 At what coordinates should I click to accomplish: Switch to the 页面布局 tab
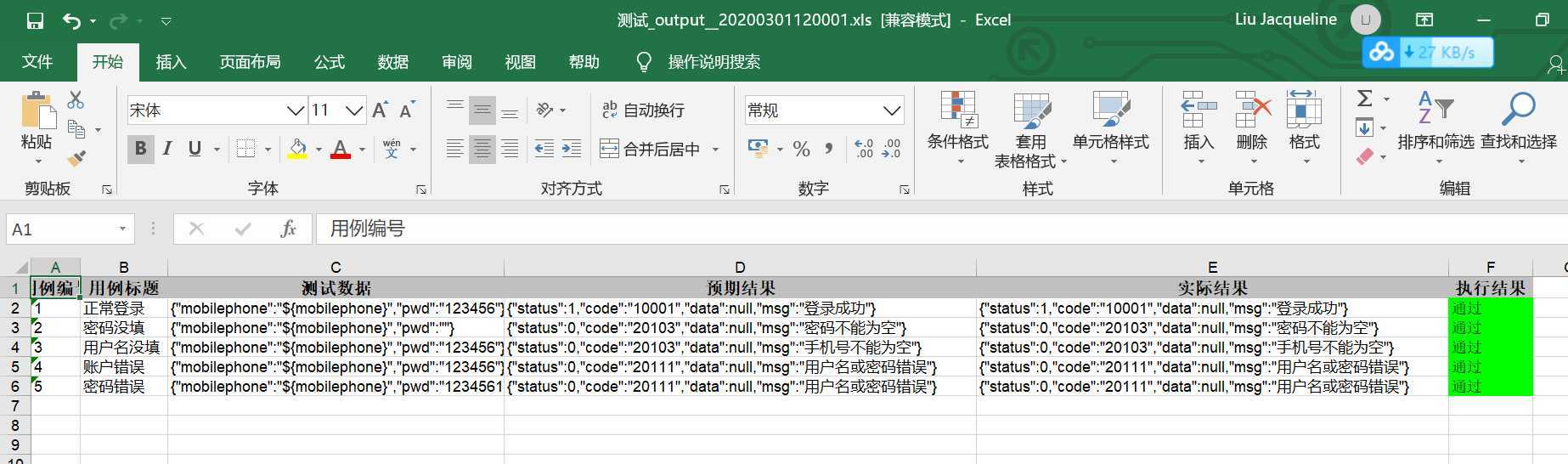coord(250,62)
